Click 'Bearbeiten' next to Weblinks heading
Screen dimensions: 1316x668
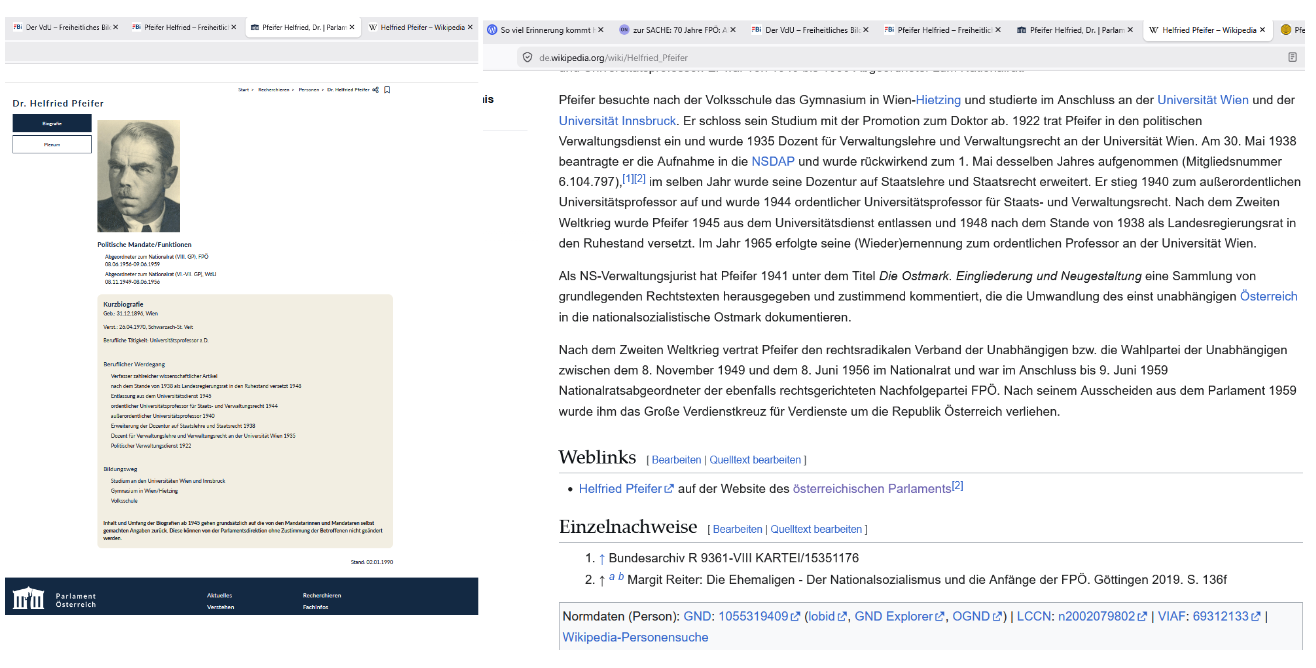[676, 460]
